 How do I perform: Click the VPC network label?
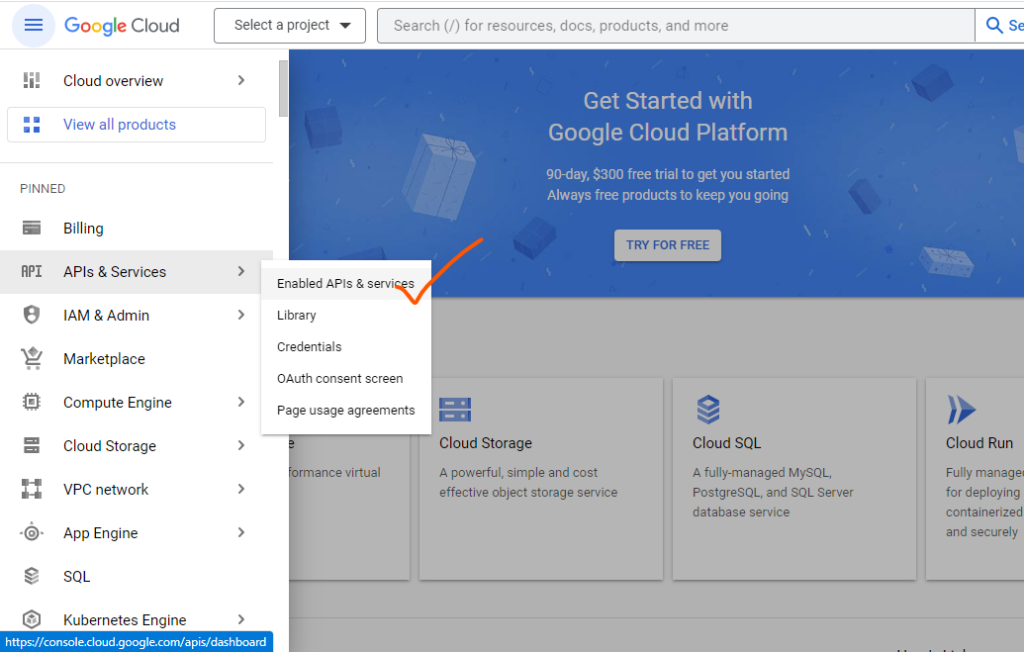coord(106,489)
